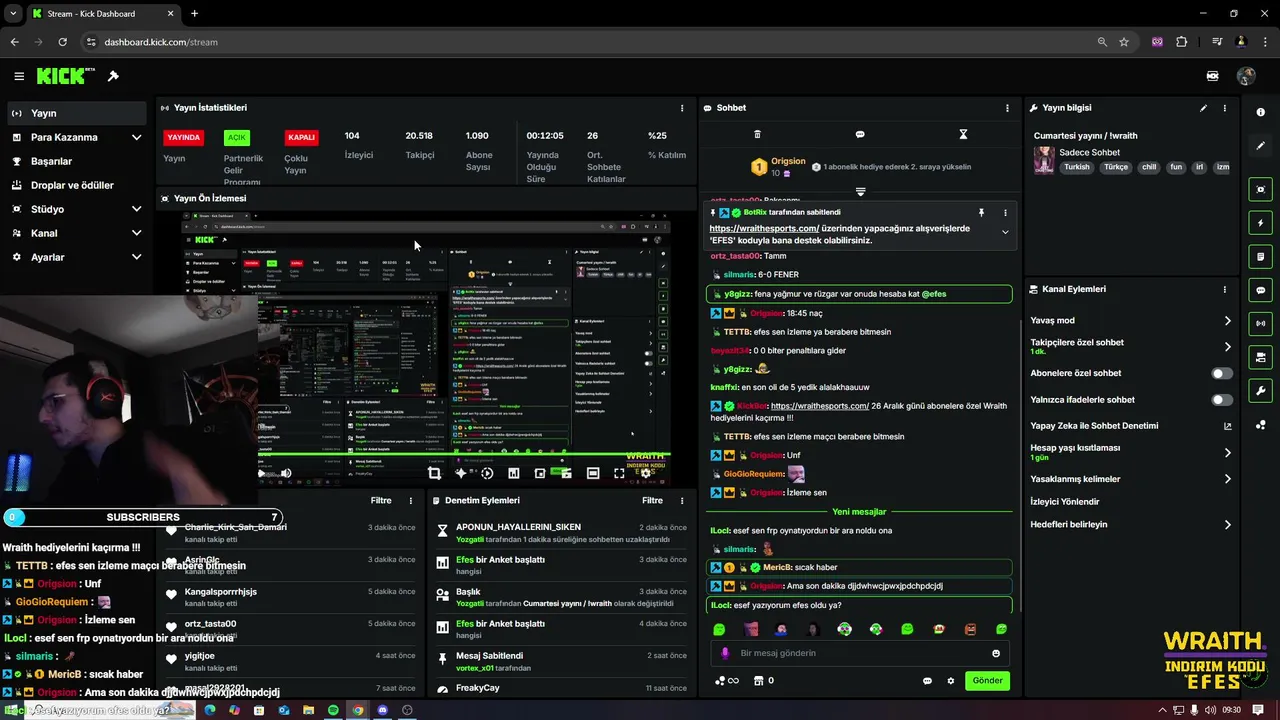Focus the Bir mesaj gönderin input
The image size is (1280, 720).
(x=860, y=653)
